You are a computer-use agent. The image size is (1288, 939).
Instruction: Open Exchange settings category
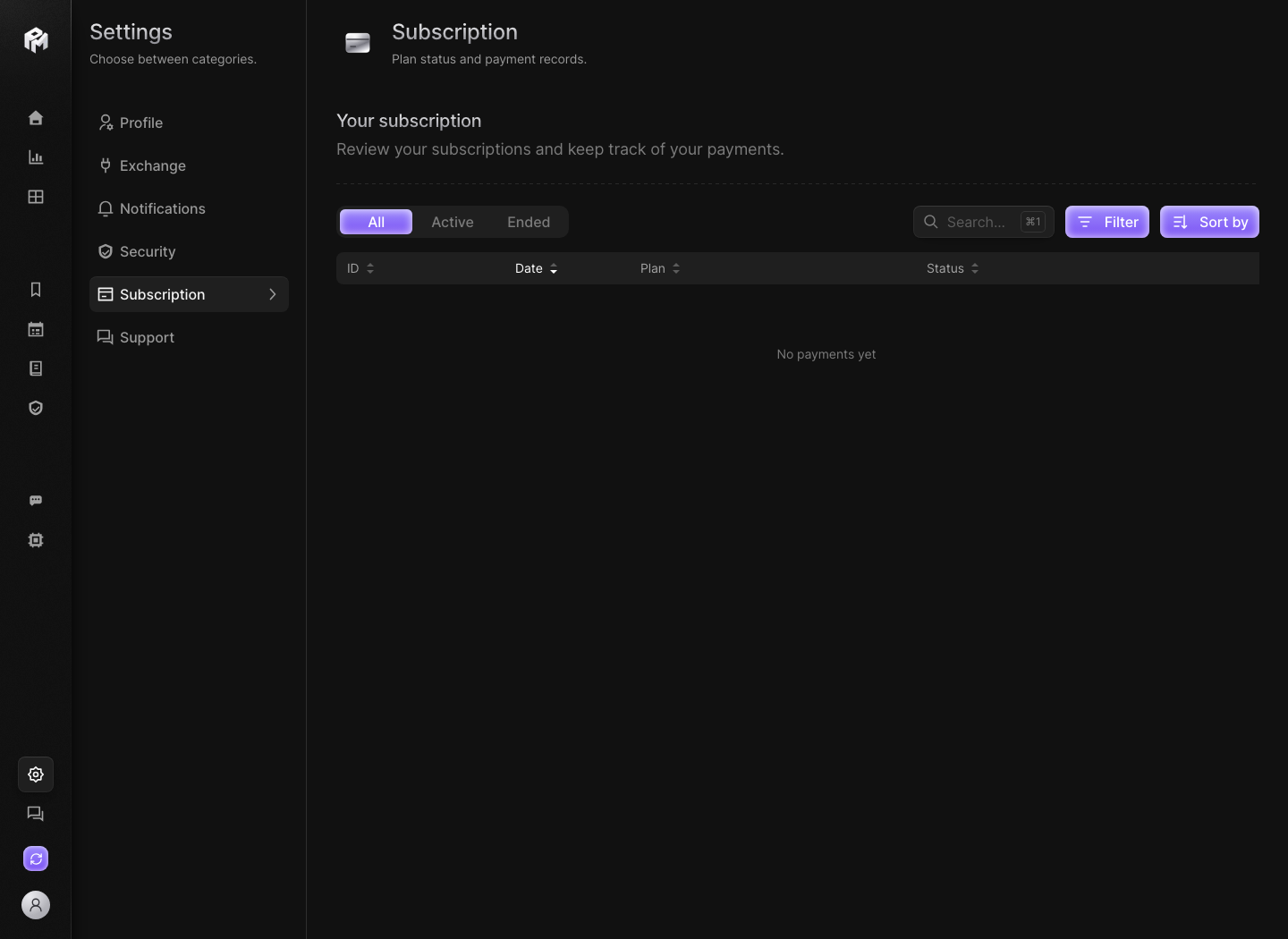point(189,165)
